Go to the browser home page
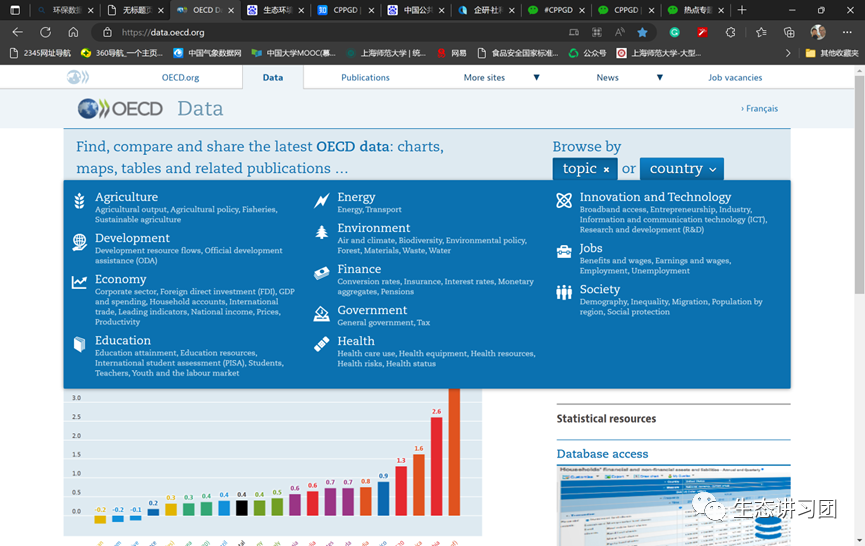Image resolution: width=865 pixels, height=546 pixels. 73,33
